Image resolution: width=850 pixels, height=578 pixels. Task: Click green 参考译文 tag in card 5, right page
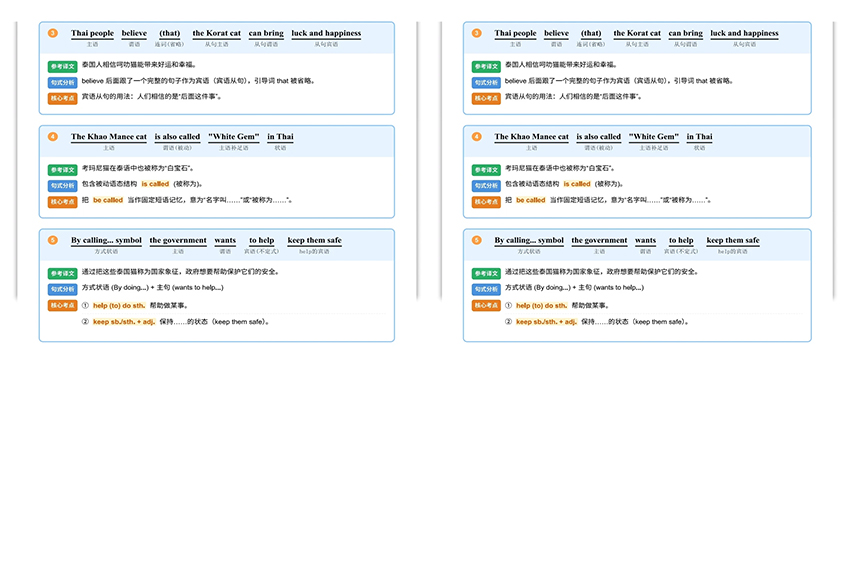click(486, 273)
